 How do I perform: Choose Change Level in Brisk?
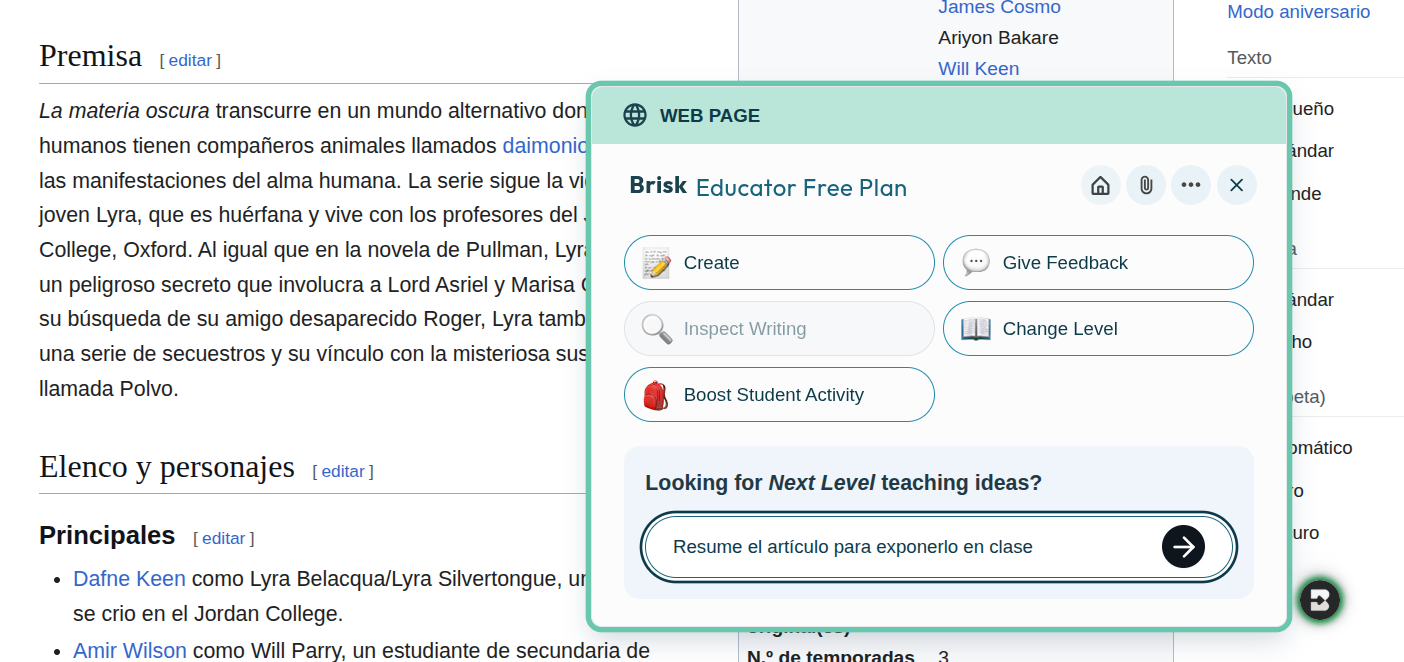click(1097, 329)
